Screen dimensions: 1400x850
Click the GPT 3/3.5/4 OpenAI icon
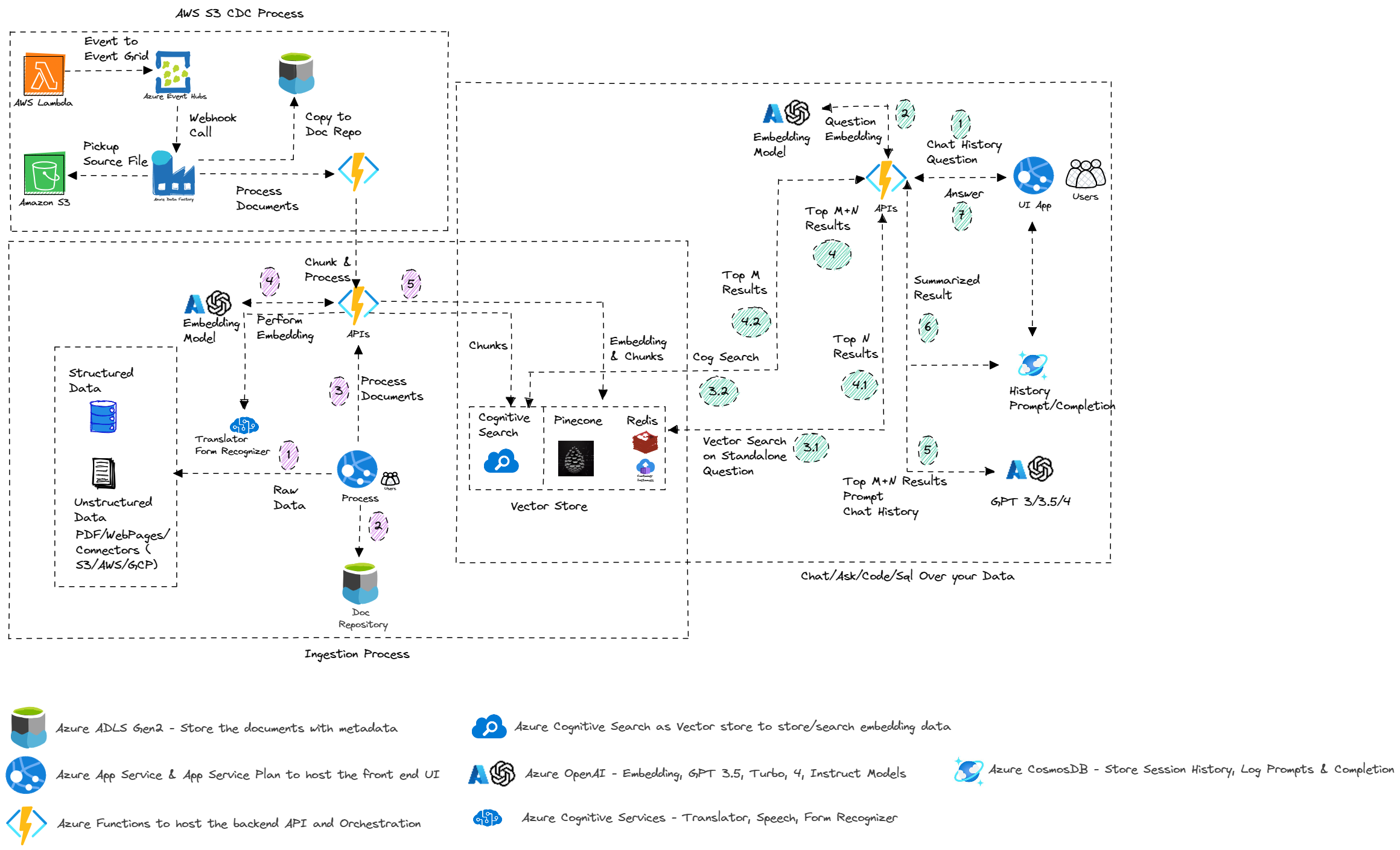[x=1030, y=469]
